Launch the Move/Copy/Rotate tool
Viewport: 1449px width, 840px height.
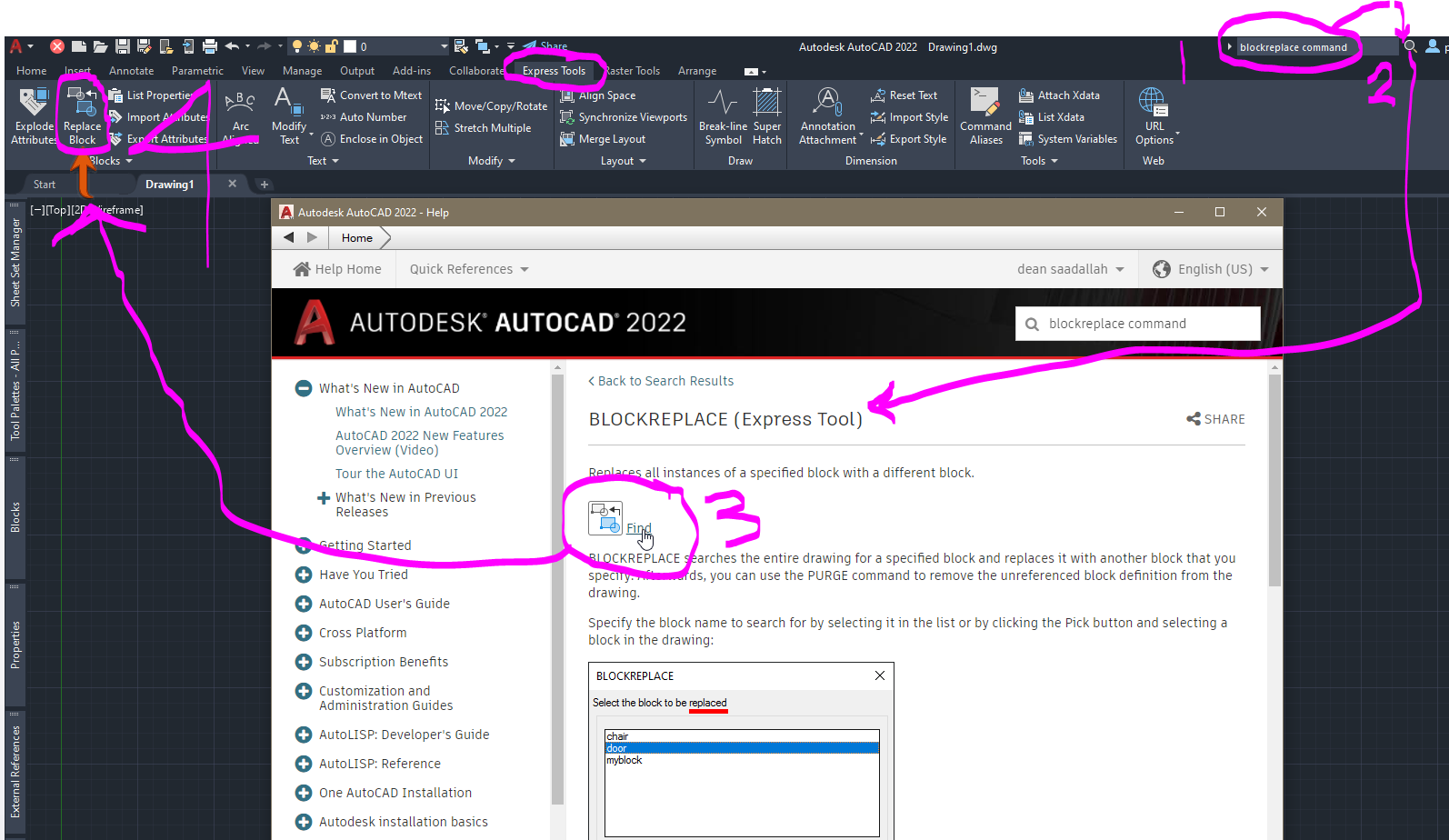click(x=491, y=106)
